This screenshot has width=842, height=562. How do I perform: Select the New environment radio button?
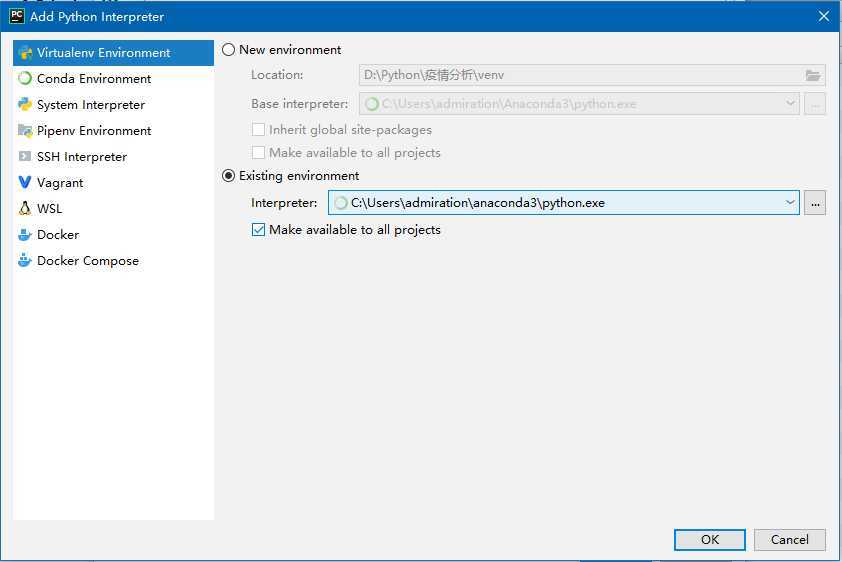[228, 50]
